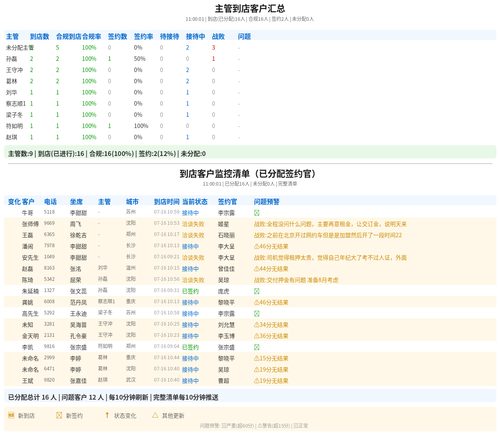The image size is (500, 448).
Task: Click phone number 5118
Action: point(49,212)
